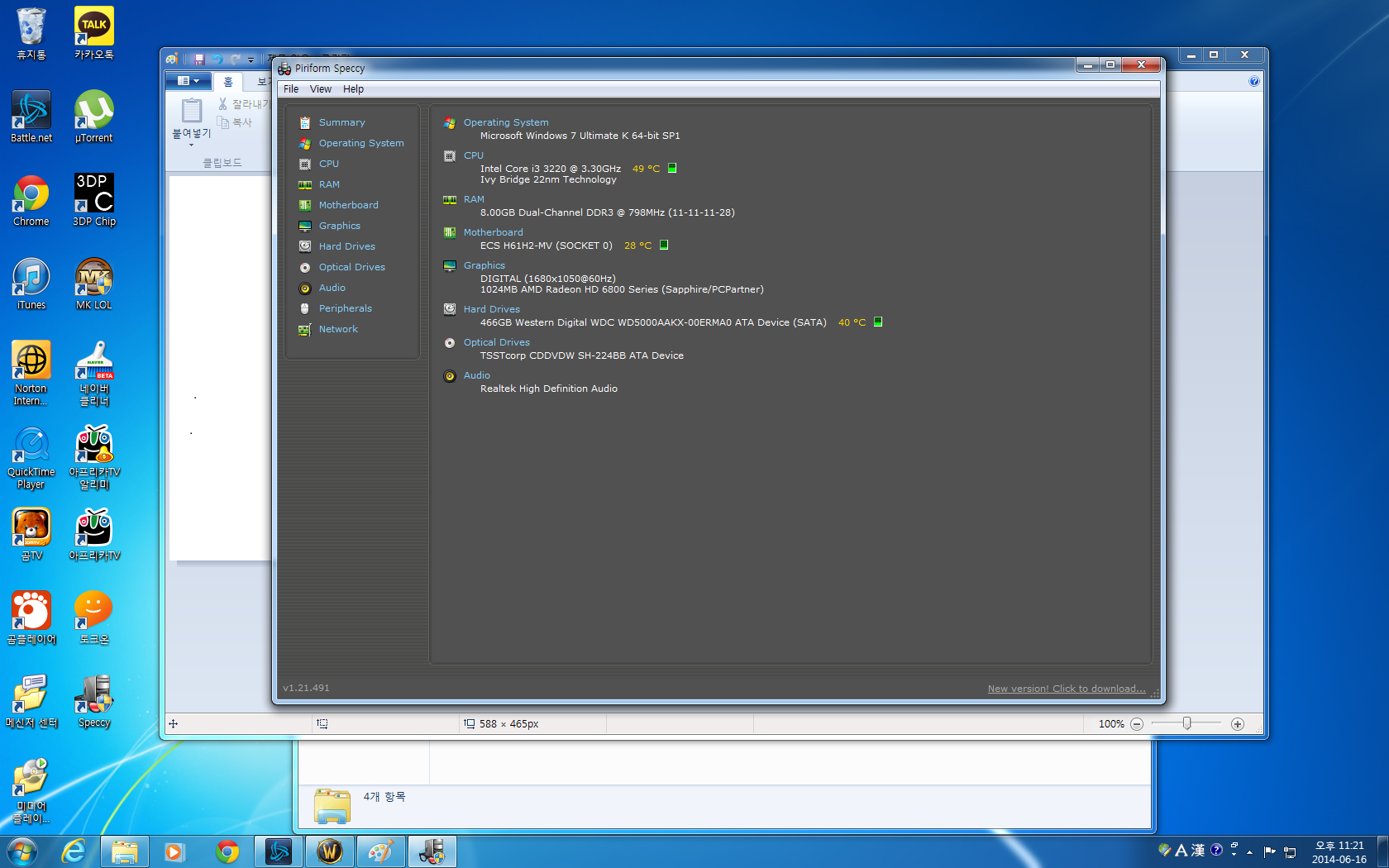Click 'New version! Click to download...' link
The width and height of the screenshot is (1389, 868).
[x=1067, y=689]
